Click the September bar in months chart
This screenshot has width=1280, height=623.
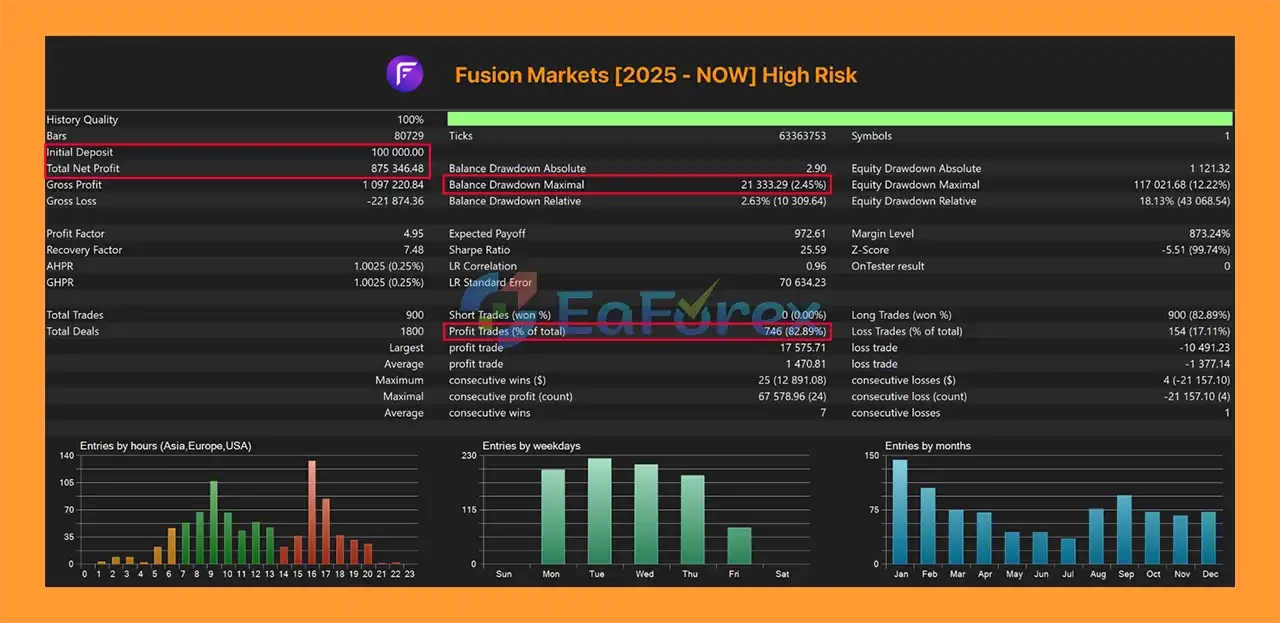[1124, 529]
